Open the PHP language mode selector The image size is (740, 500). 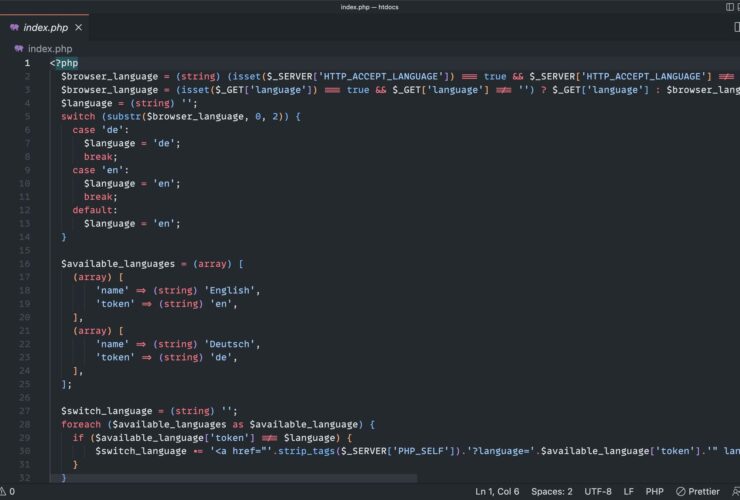[655, 492]
